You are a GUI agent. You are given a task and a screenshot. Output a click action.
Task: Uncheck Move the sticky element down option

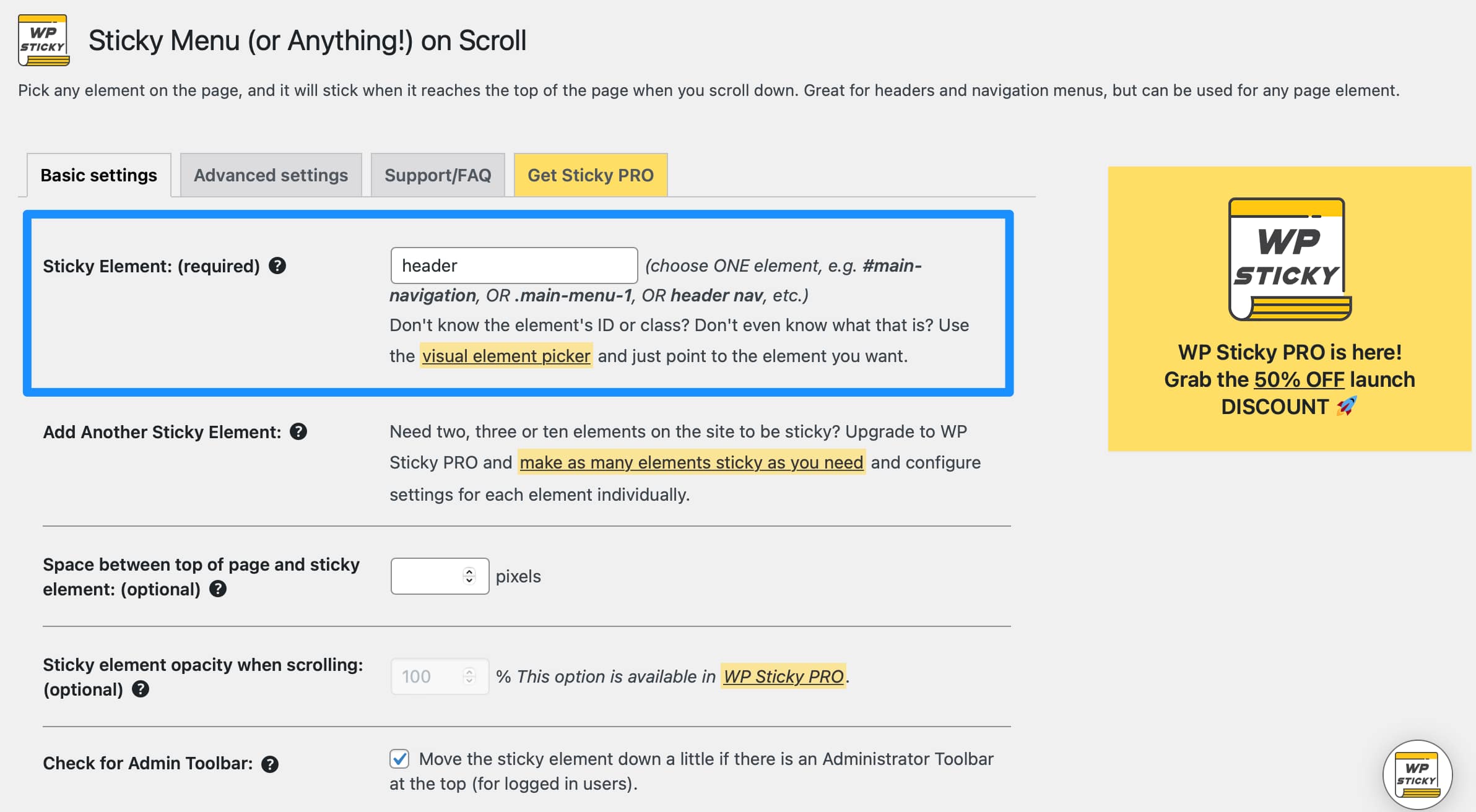[399, 758]
